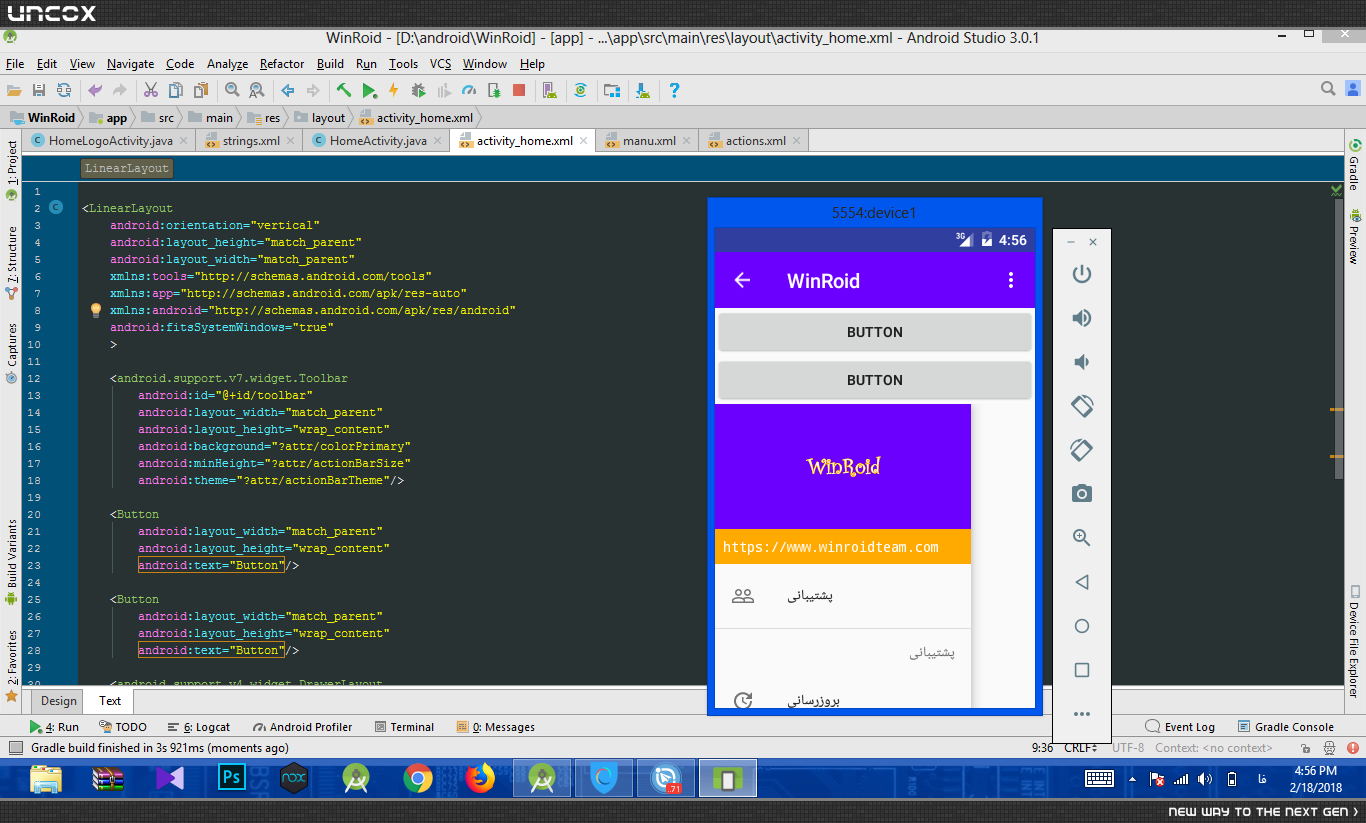This screenshot has width=1366, height=823.
Task: Open the Gradle Console button
Action: [1287, 727]
